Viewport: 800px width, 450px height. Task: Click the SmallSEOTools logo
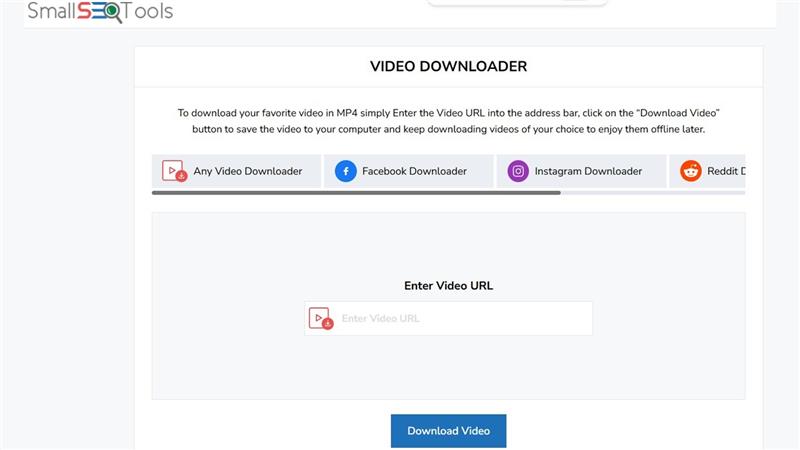[x=99, y=12]
